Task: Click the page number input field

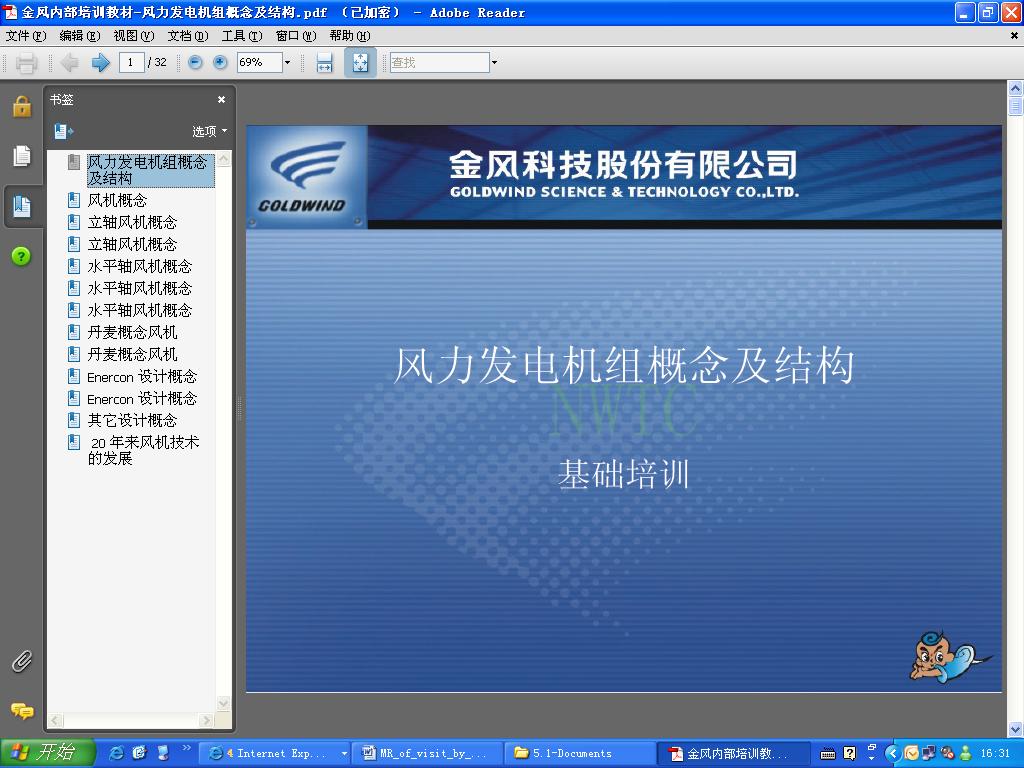Action: click(x=129, y=62)
